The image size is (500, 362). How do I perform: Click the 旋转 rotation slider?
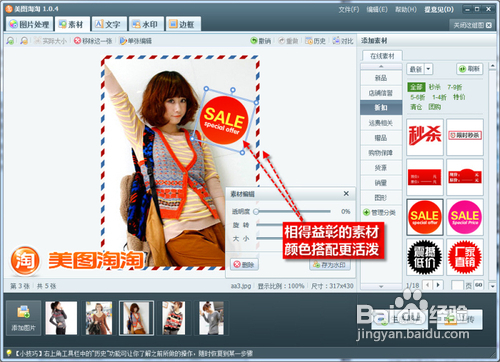270,225
